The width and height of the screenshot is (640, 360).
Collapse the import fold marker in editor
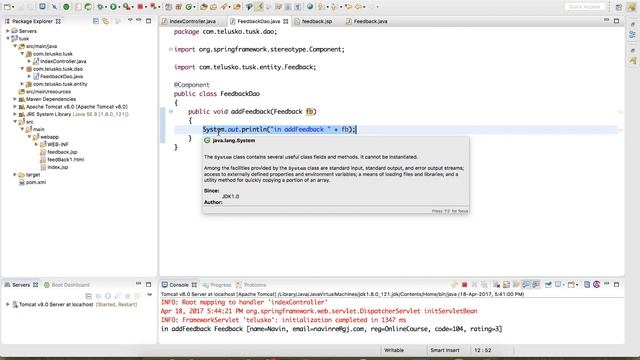pyautogui.click(x=171, y=49)
